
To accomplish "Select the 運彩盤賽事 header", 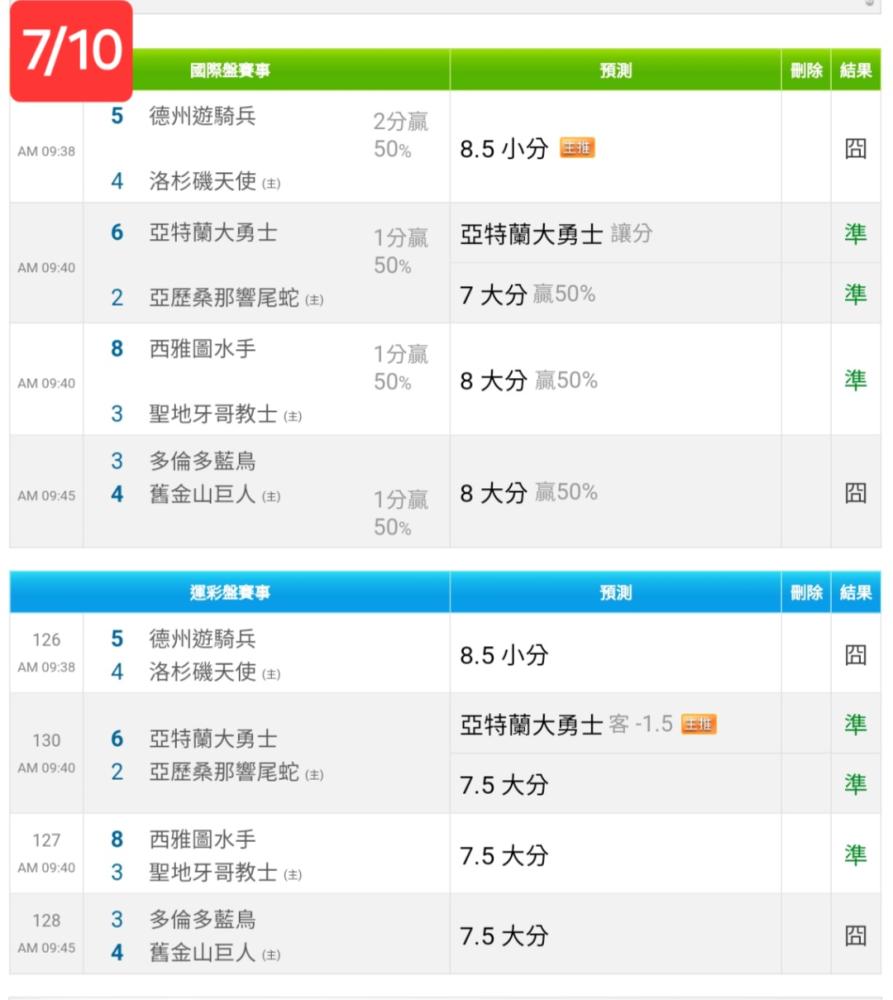I will (x=230, y=592).
